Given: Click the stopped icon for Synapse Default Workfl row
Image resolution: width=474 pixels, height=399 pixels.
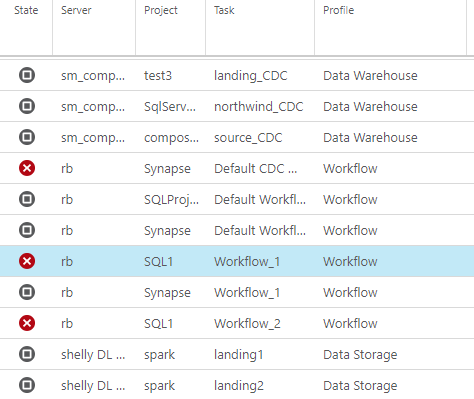Looking at the screenshot, I should [27, 230].
